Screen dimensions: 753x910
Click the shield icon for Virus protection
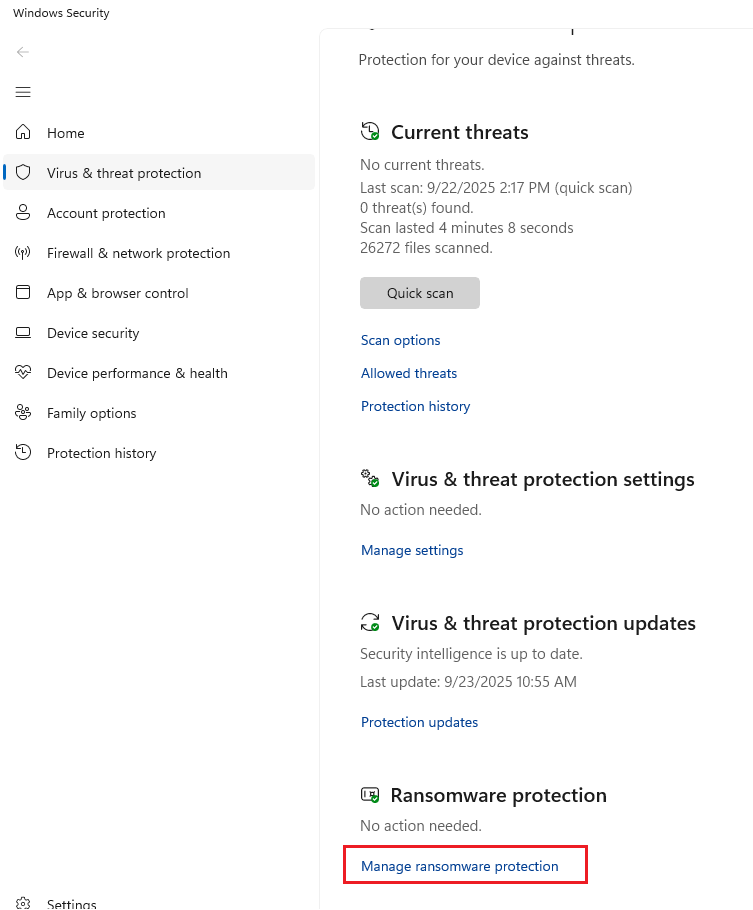tap(23, 172)
